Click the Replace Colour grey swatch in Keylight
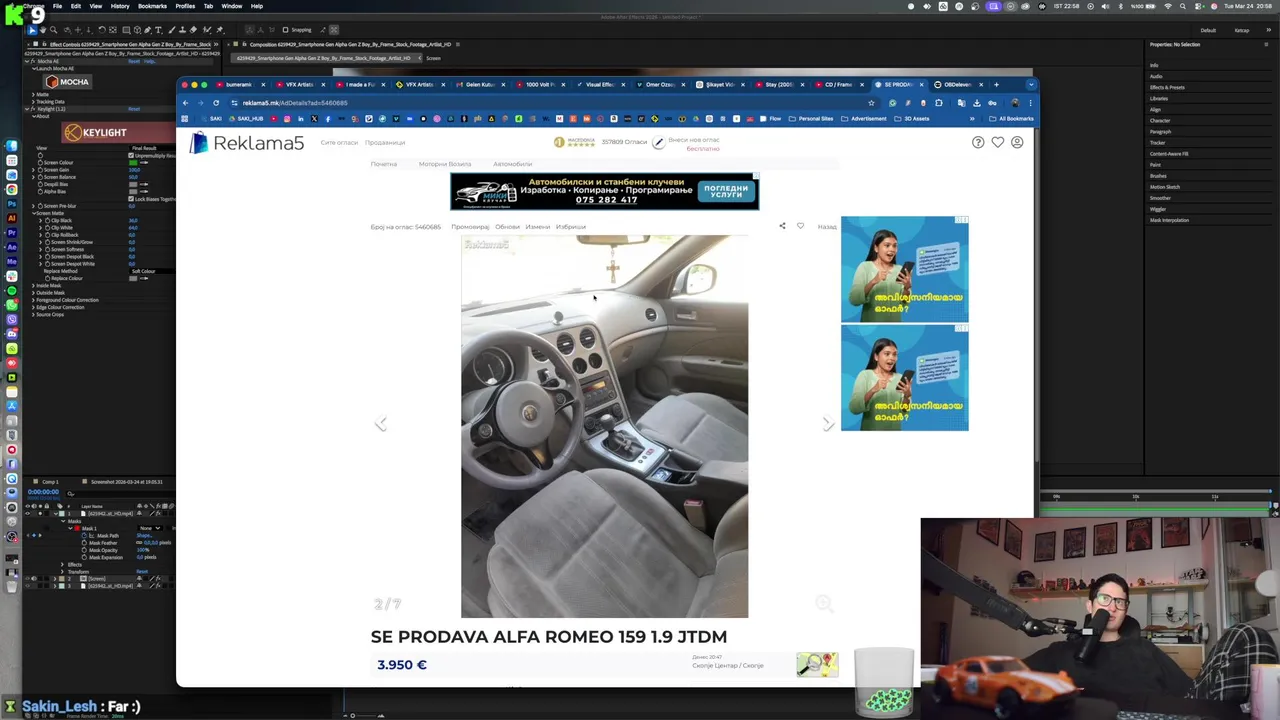1280x720 pixels. [134, 278]
